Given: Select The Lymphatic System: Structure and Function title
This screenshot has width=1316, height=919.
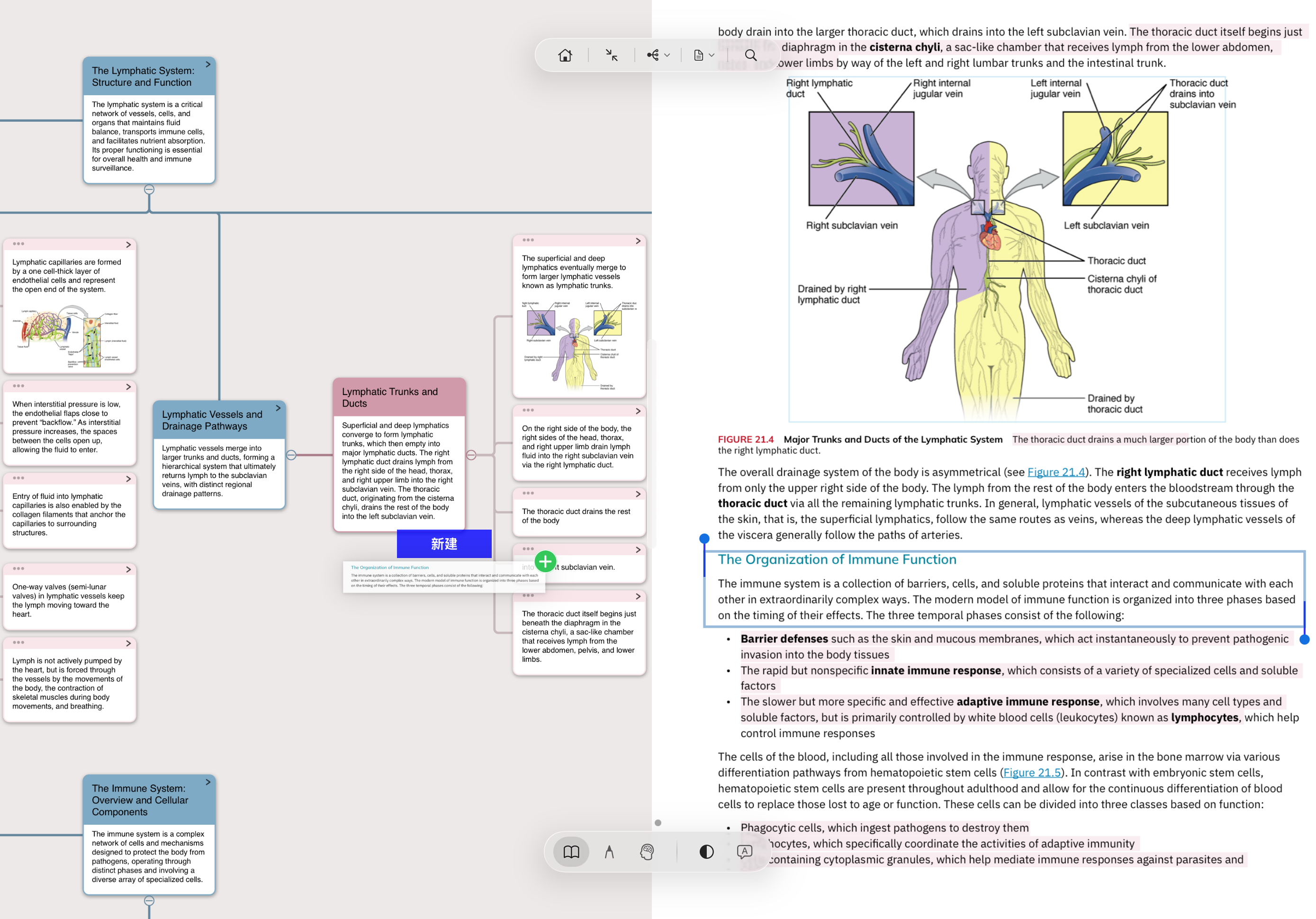Looking at the screenshot, I should (143, 76).
